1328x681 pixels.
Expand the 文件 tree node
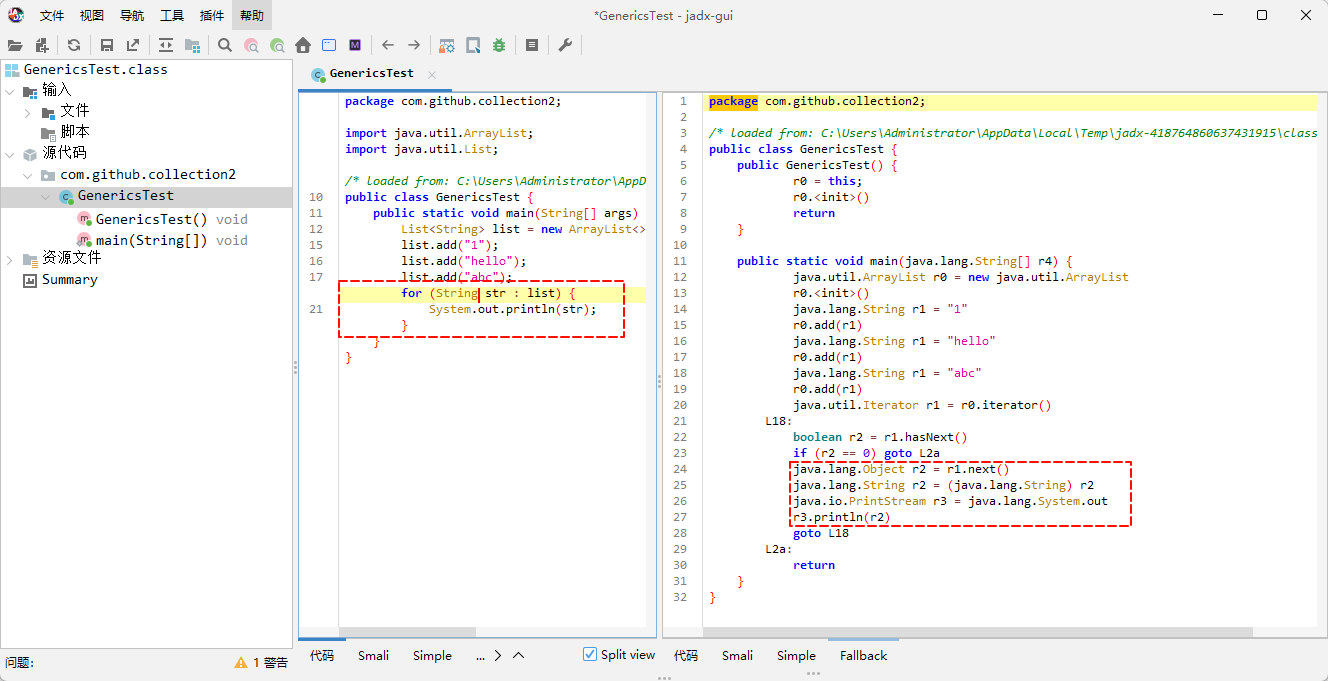pos(28,112)
